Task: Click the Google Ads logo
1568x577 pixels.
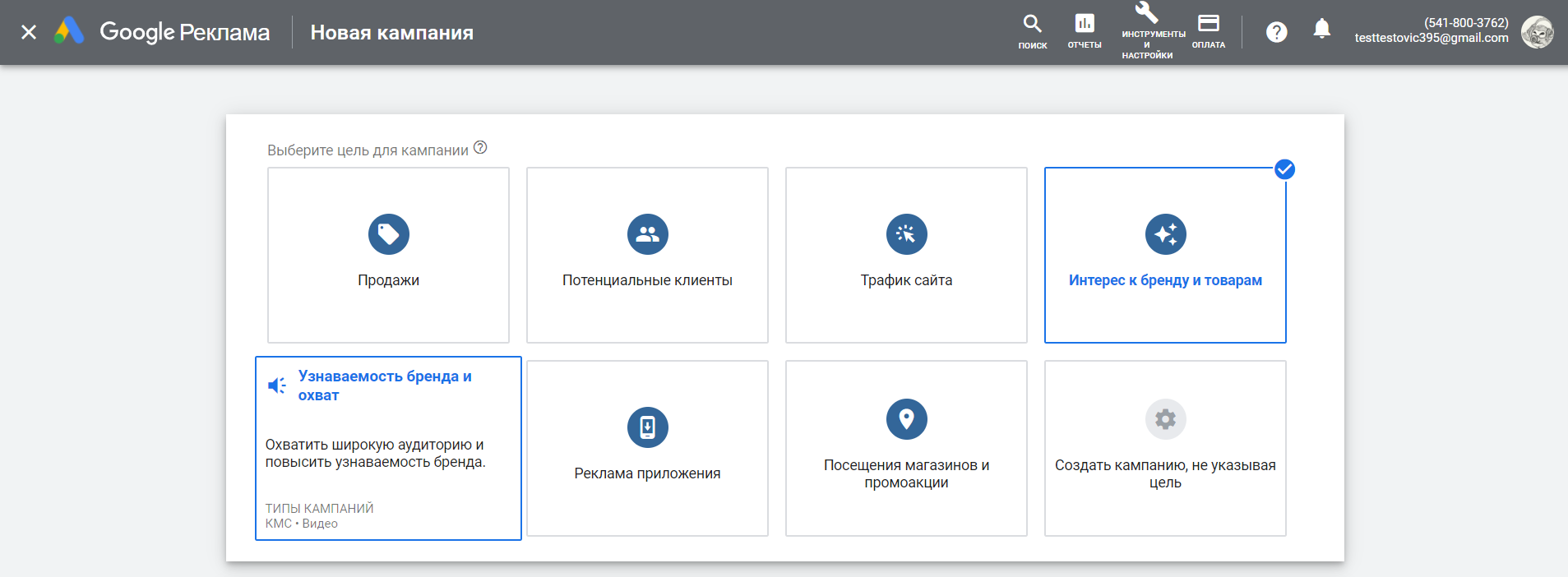Action: [x=69, y=31]
